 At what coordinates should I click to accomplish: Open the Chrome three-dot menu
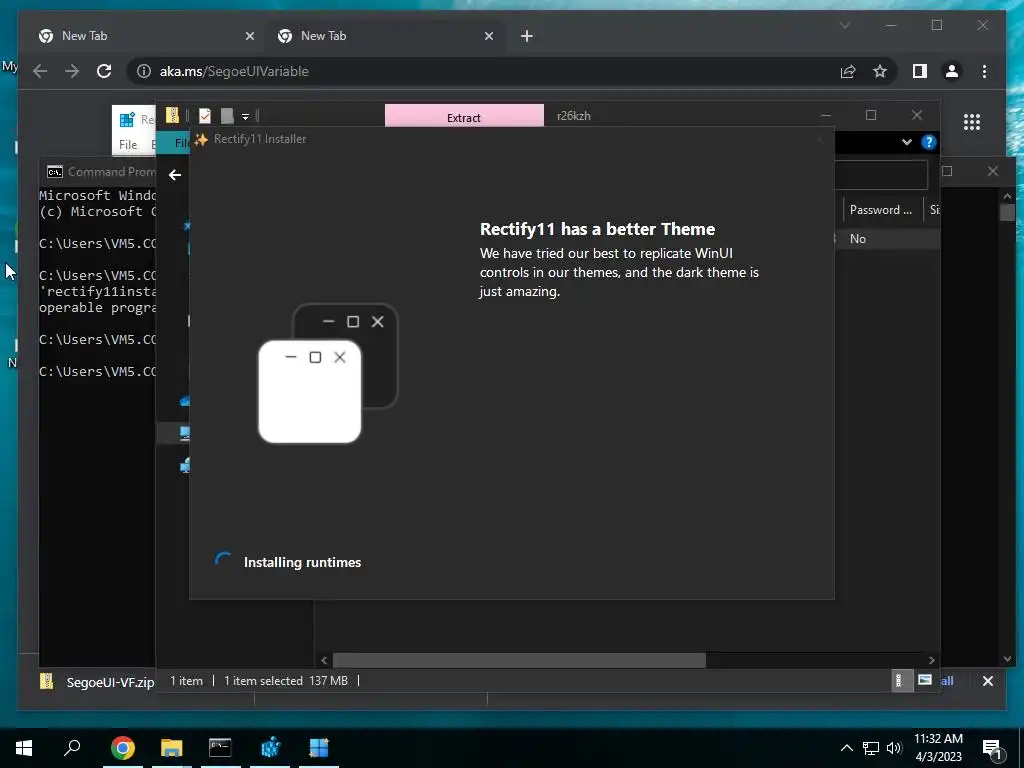984,71
